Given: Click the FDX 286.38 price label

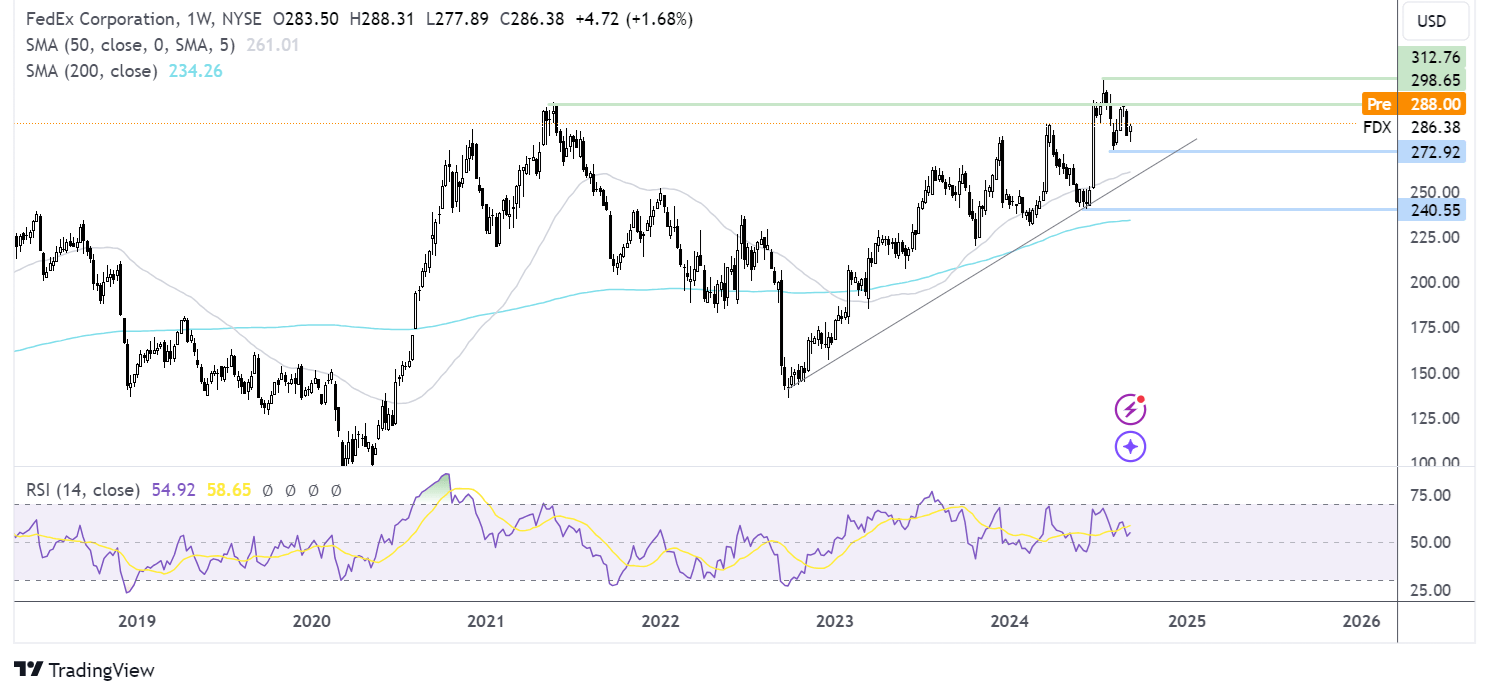Looking at the screenshot, I should pos(1414,128).
